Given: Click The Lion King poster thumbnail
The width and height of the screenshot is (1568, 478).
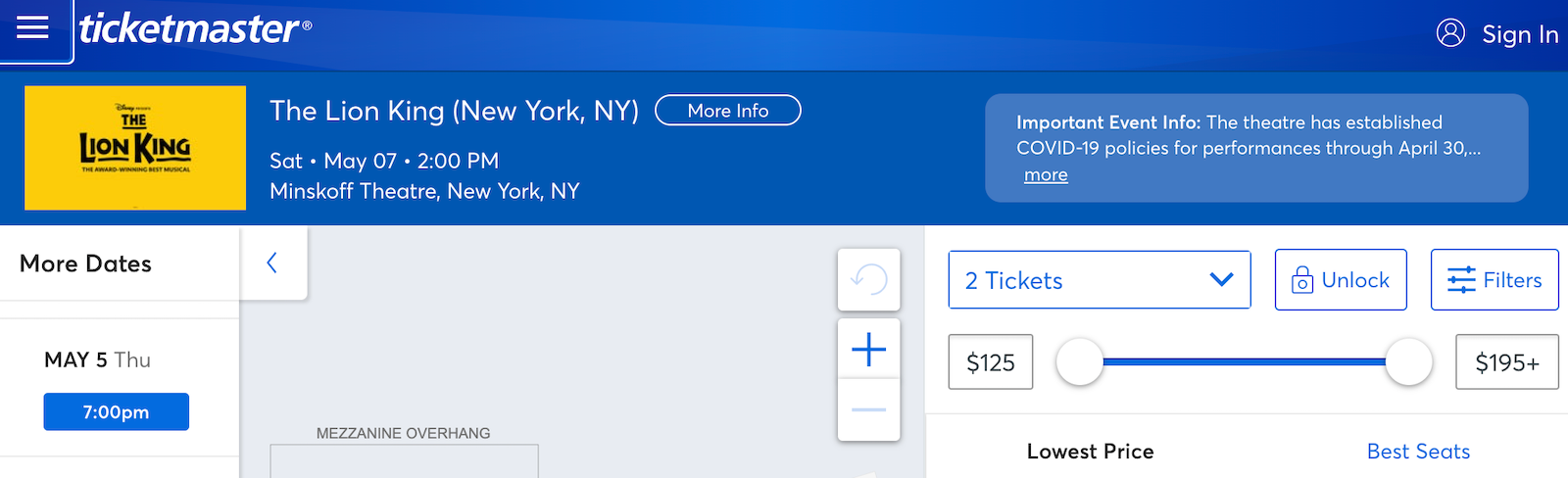Looking at the screenshot, I should point(135,148).
